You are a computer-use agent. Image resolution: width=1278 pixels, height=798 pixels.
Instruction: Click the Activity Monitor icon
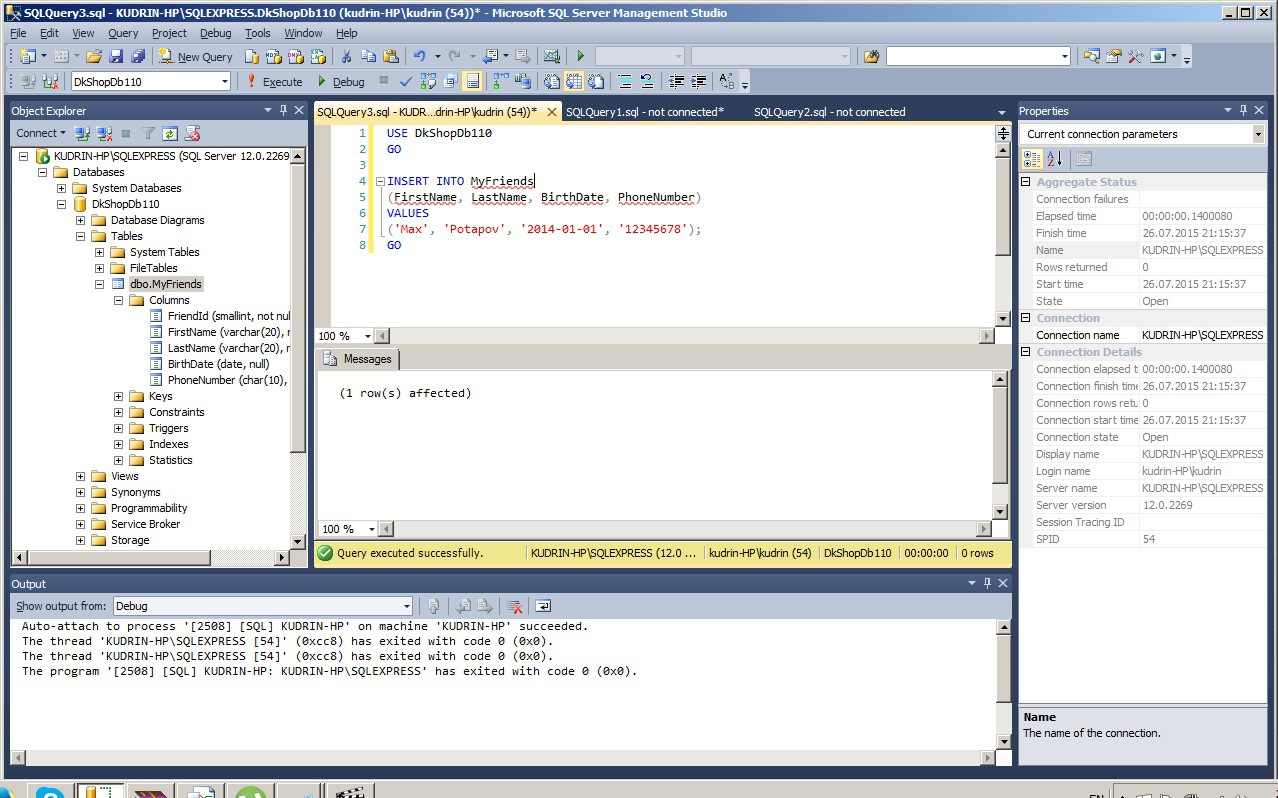[x=550, y=57]
